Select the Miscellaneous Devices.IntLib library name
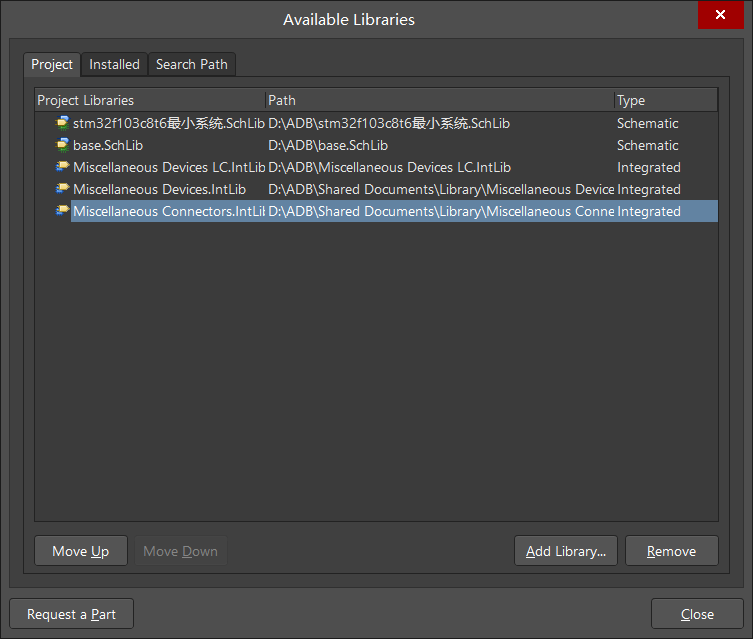 [159, 189]
